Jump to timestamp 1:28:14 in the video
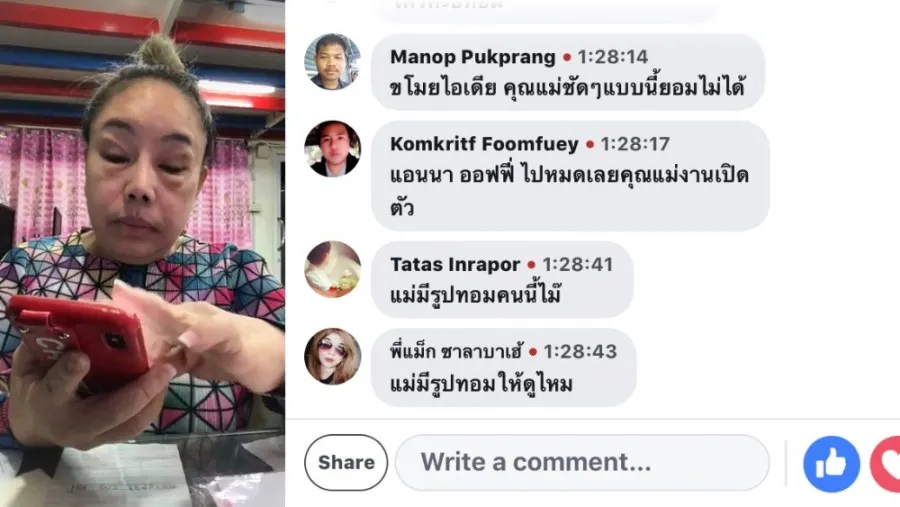 612,57
